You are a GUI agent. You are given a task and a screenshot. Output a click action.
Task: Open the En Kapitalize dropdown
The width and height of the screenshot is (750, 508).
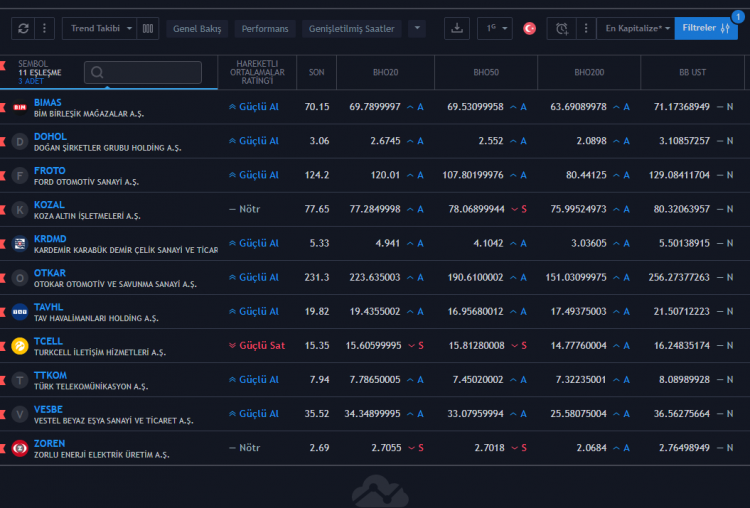[636, 29]
